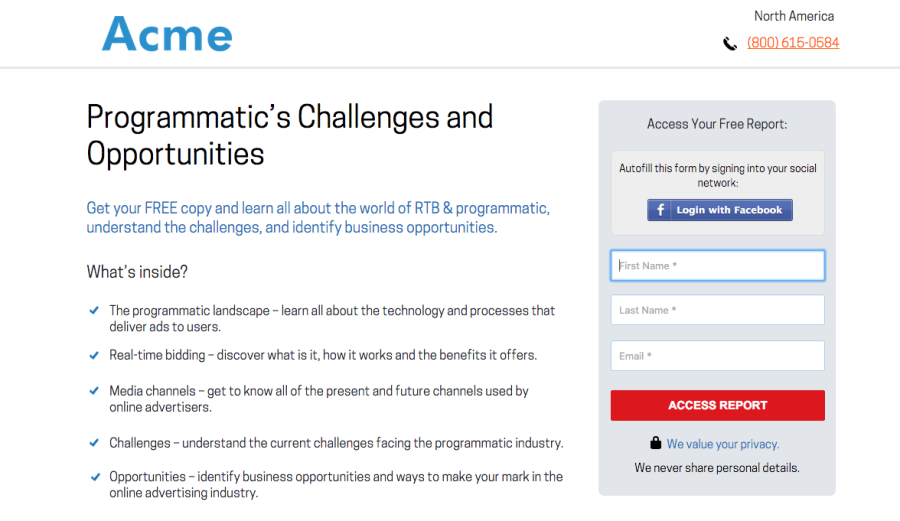Call the (800) 615-0584 phone link
This screenshot has width=900, height=521.
[793, 43]
